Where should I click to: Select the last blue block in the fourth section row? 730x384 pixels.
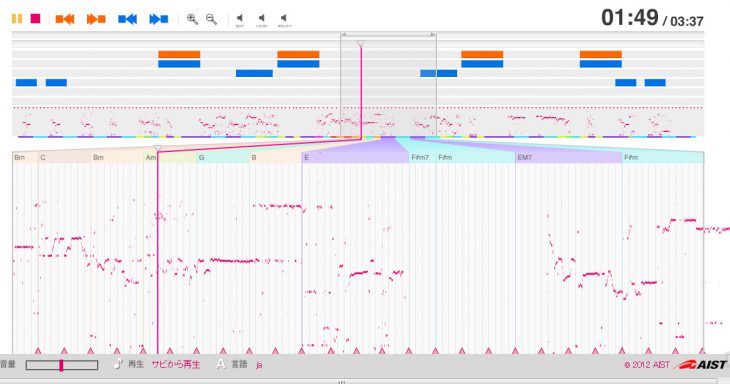(655, 82)
